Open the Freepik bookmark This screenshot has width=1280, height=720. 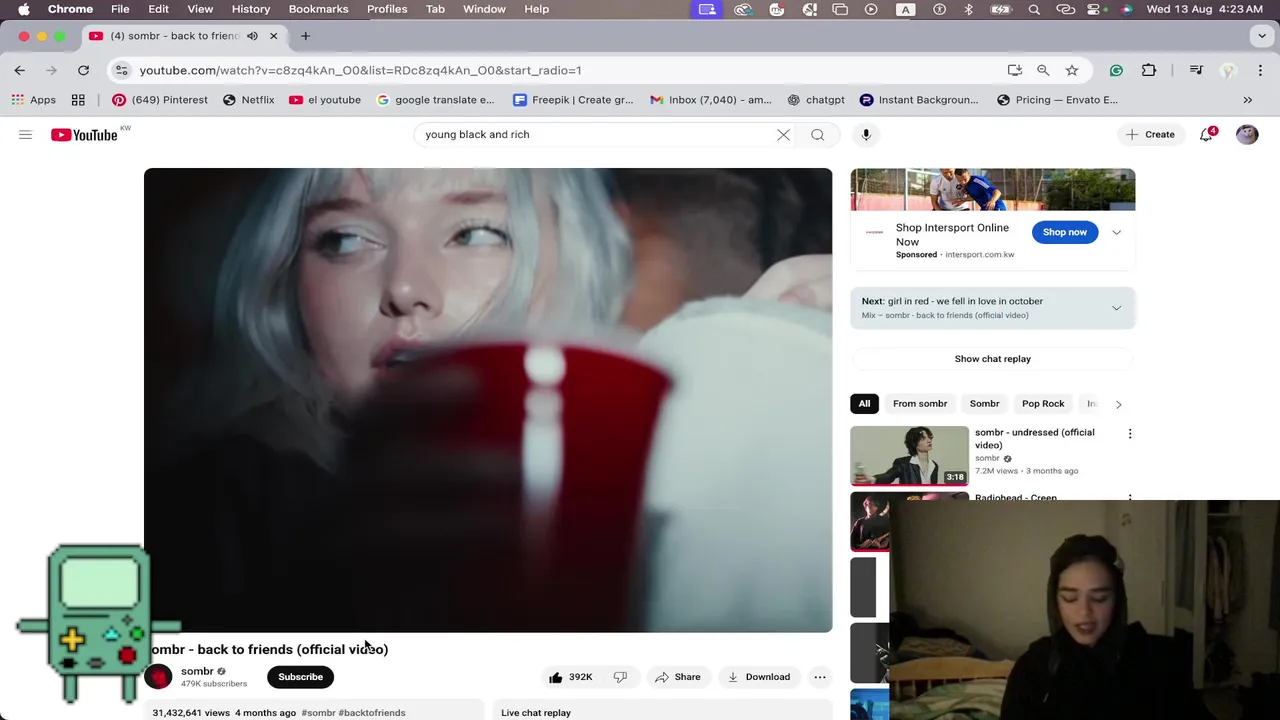[573, 100]
